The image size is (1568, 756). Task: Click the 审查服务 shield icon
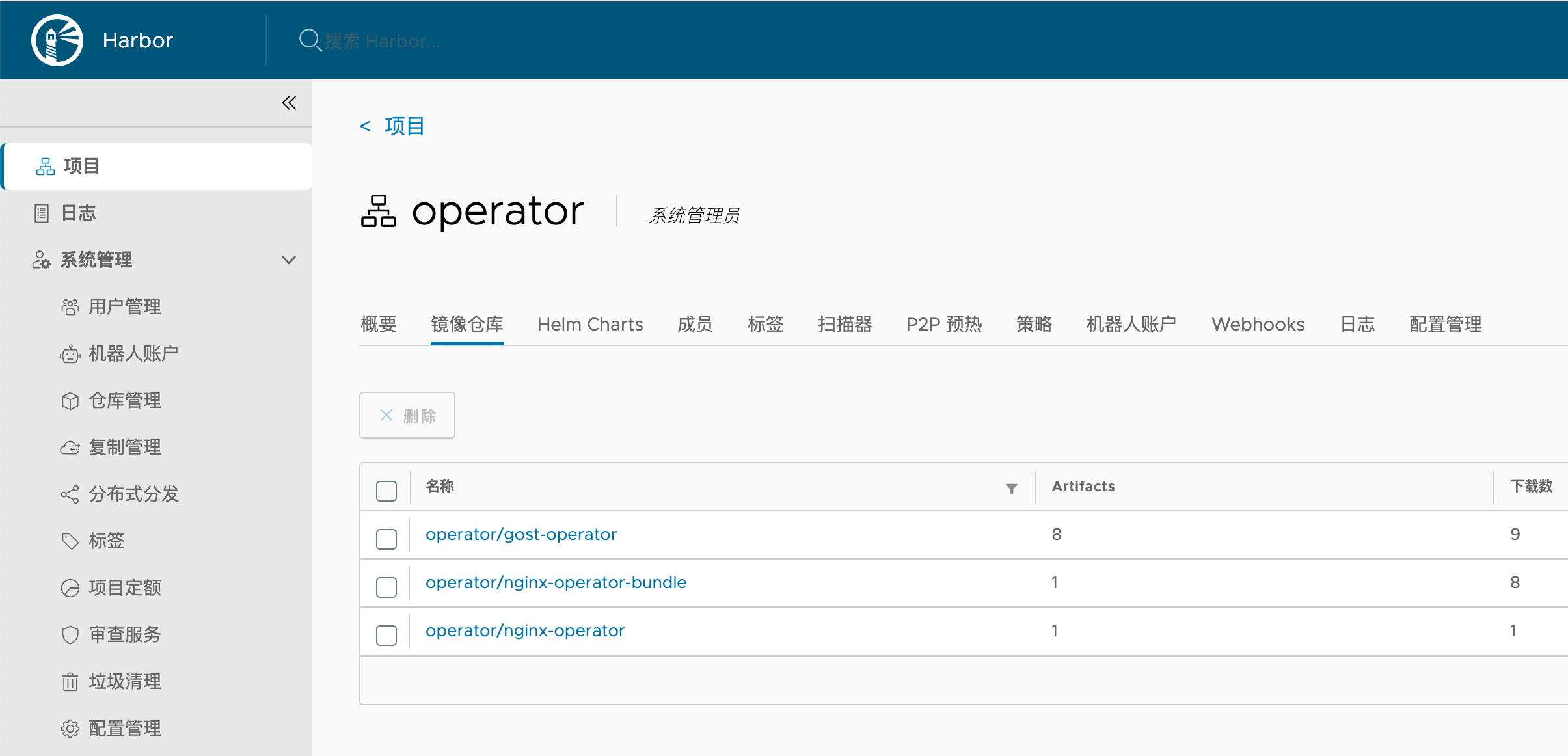pos(70,635)
